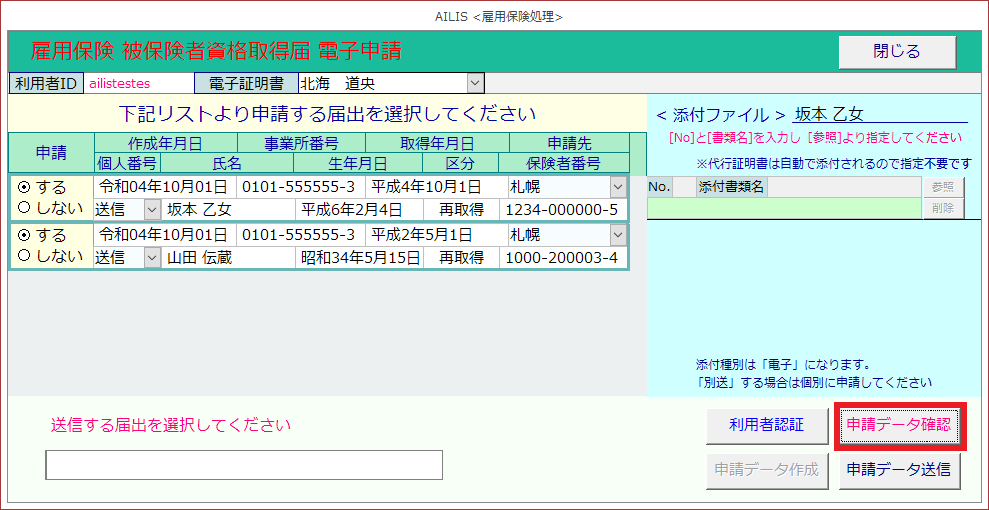
Task: Select しない for 山田 伝蔵 row
Action: click(x=25, y=257)
